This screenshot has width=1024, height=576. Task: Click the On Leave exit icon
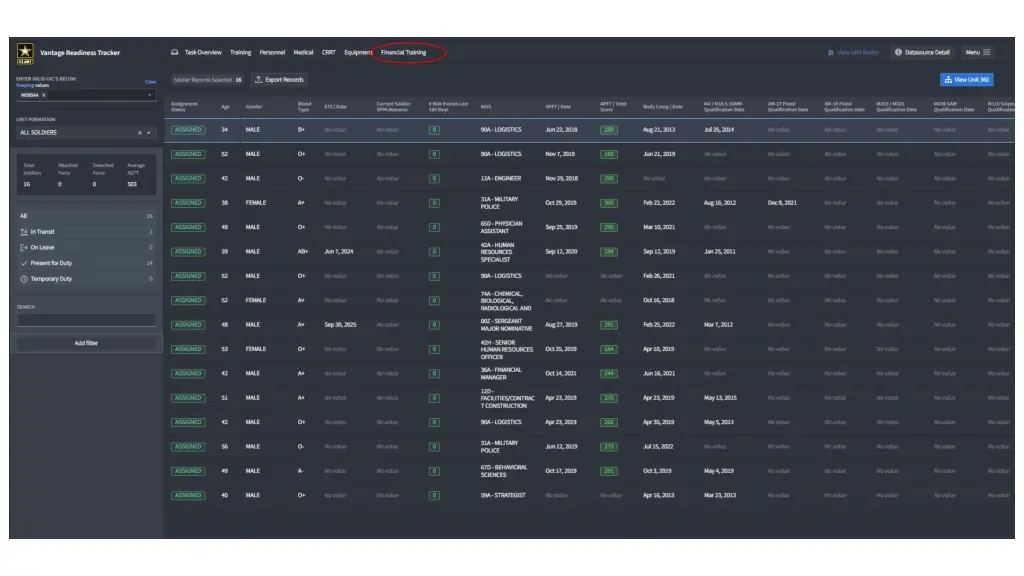point(24,248)
